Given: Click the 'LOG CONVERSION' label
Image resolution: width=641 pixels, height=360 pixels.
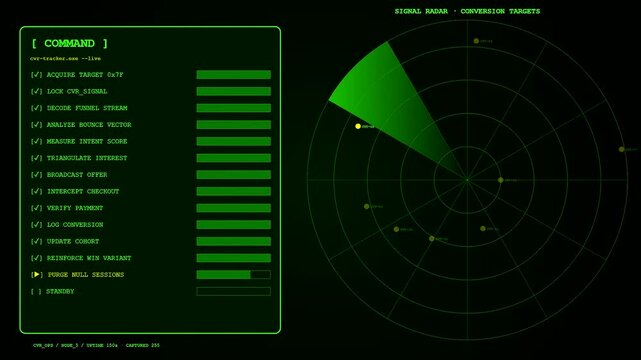Looking at the screenshot, I should pos(75,225).
